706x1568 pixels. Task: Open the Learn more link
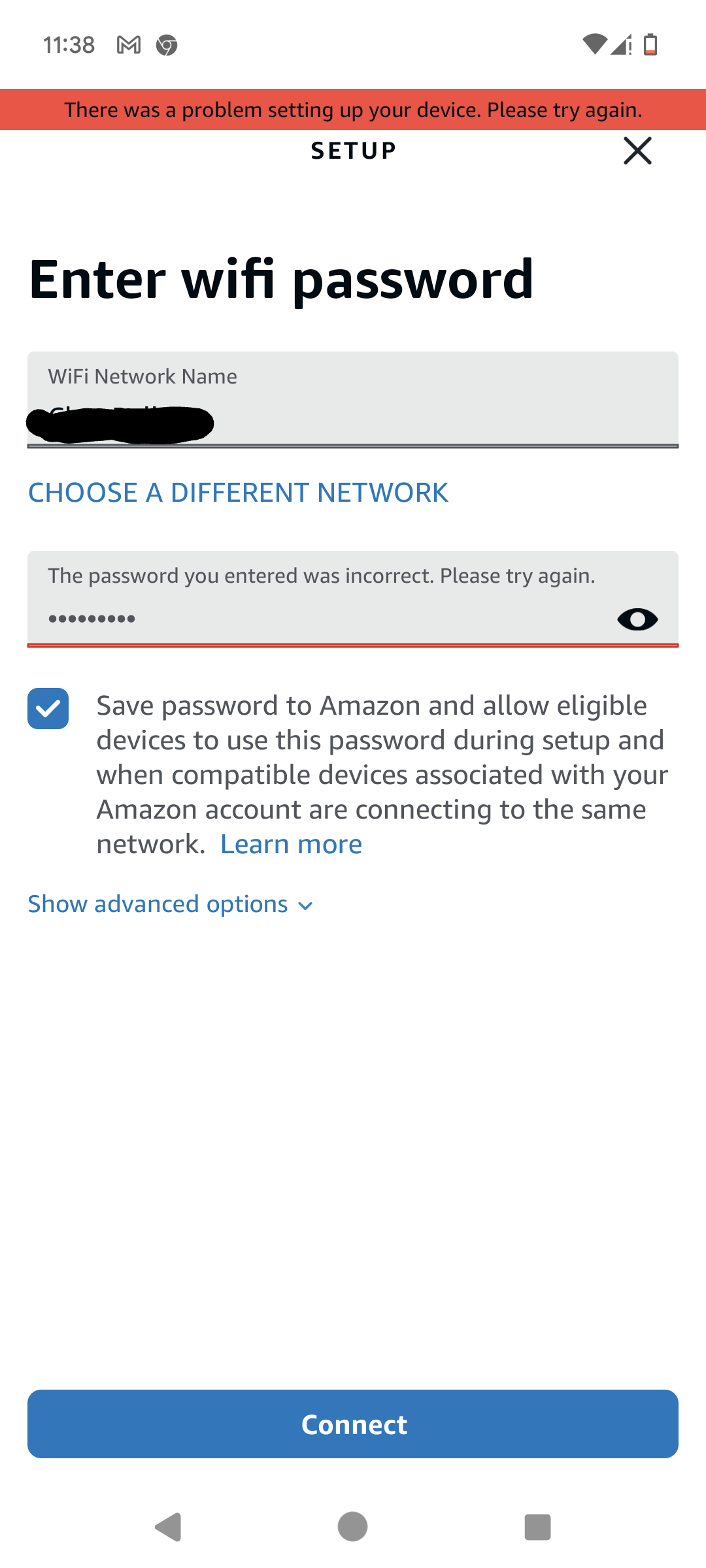pyautogui.click(x=291, y=844)
